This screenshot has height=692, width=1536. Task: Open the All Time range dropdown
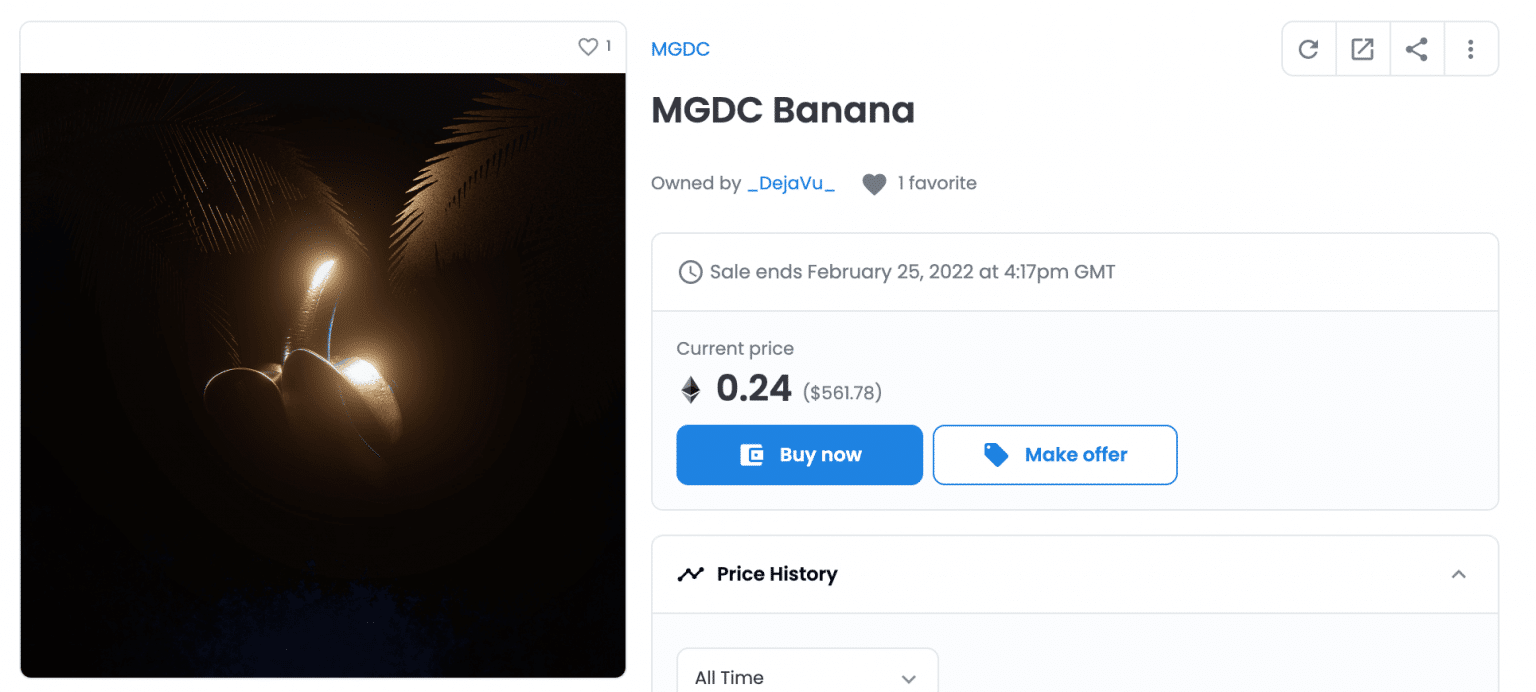(807, 677)
